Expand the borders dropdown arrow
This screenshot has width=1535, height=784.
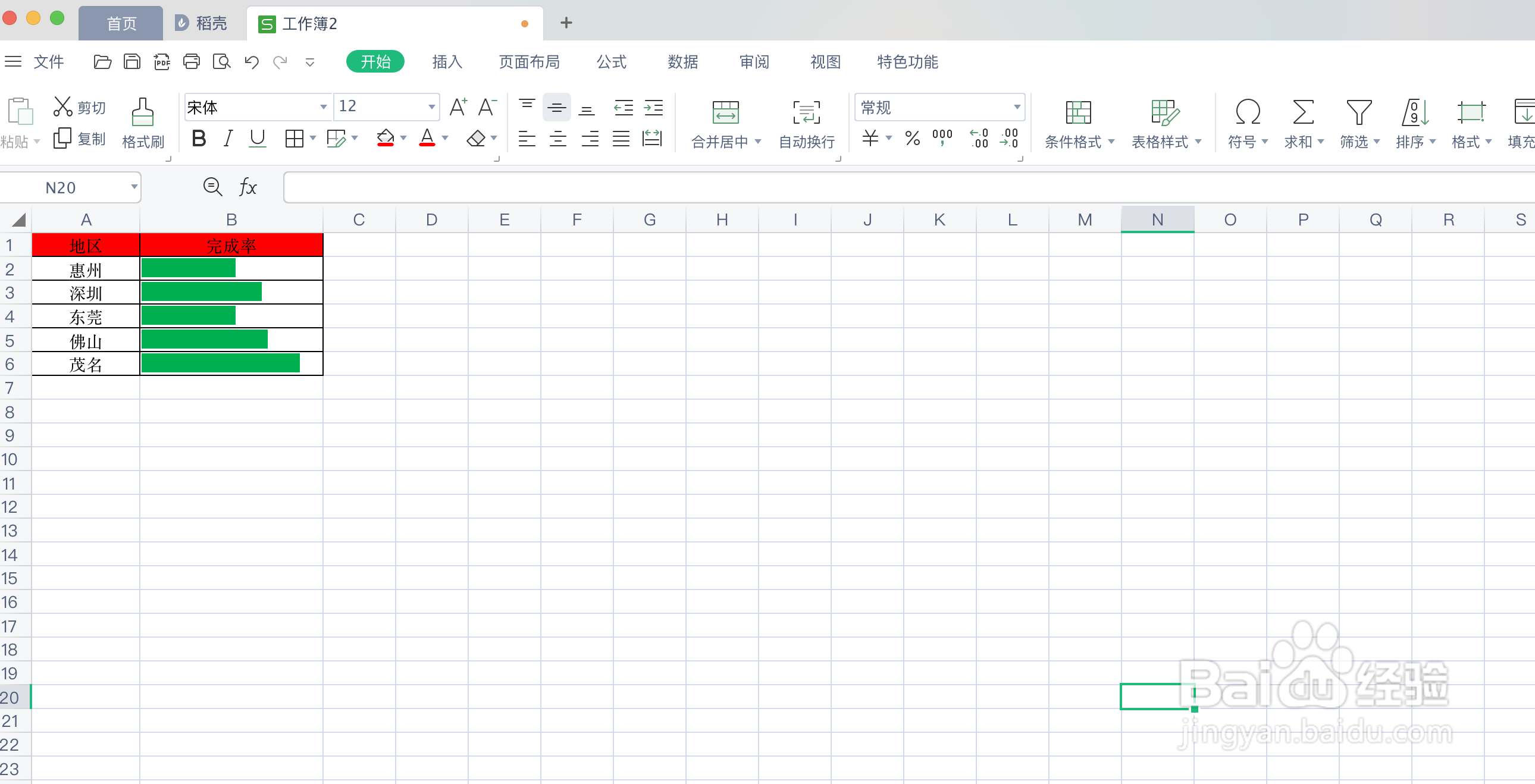[x=313, y=139]
